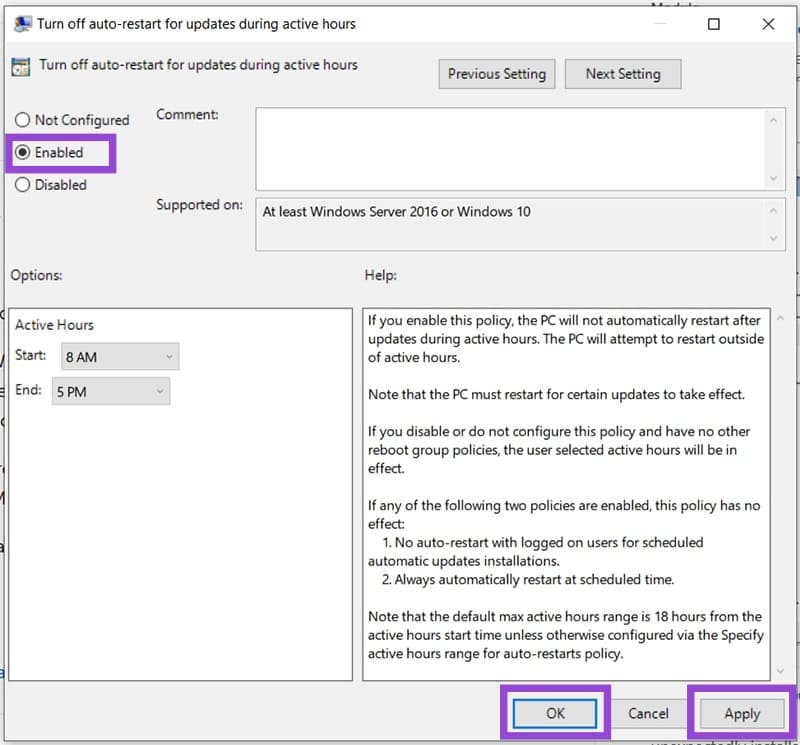This screenshot has width=800, height=745.
Task: Confirm changes with the OK button
Action: 557,713
